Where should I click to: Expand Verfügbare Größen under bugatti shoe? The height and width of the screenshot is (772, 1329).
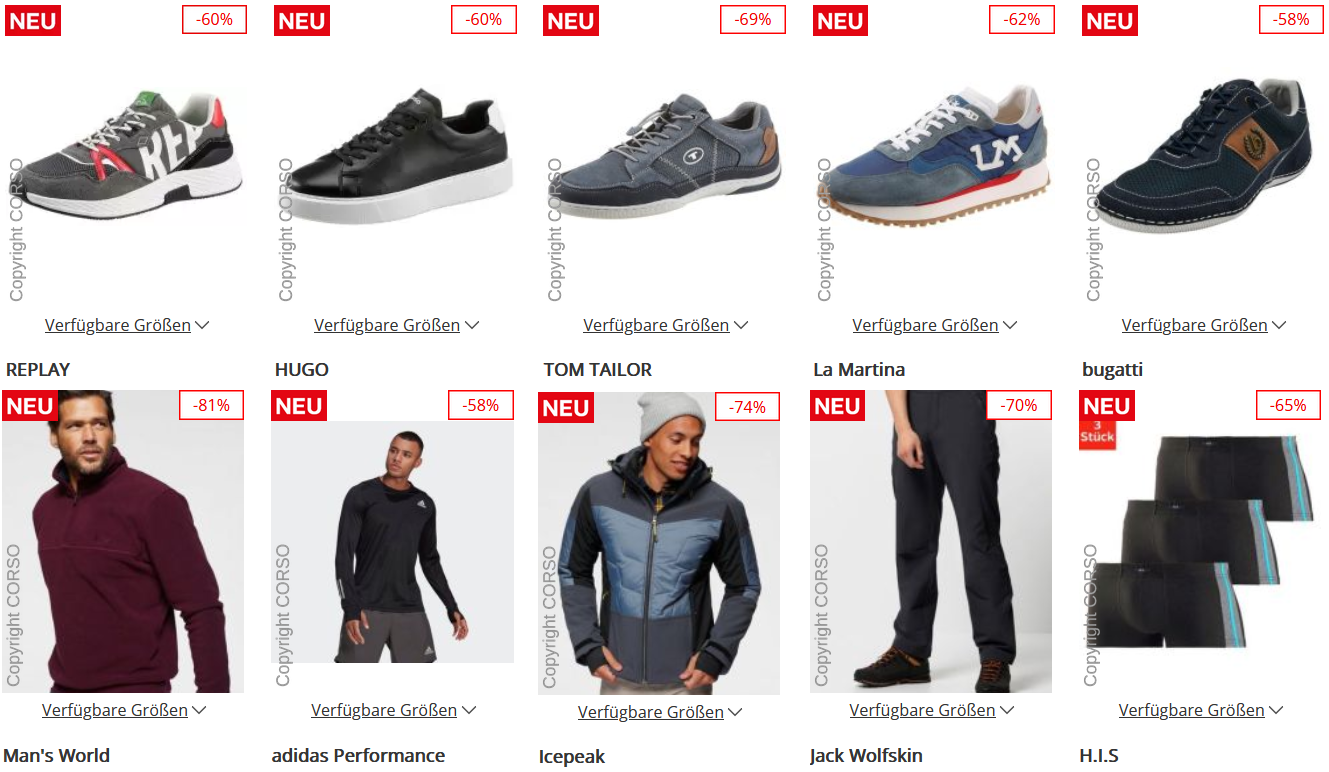(1204, 325)
